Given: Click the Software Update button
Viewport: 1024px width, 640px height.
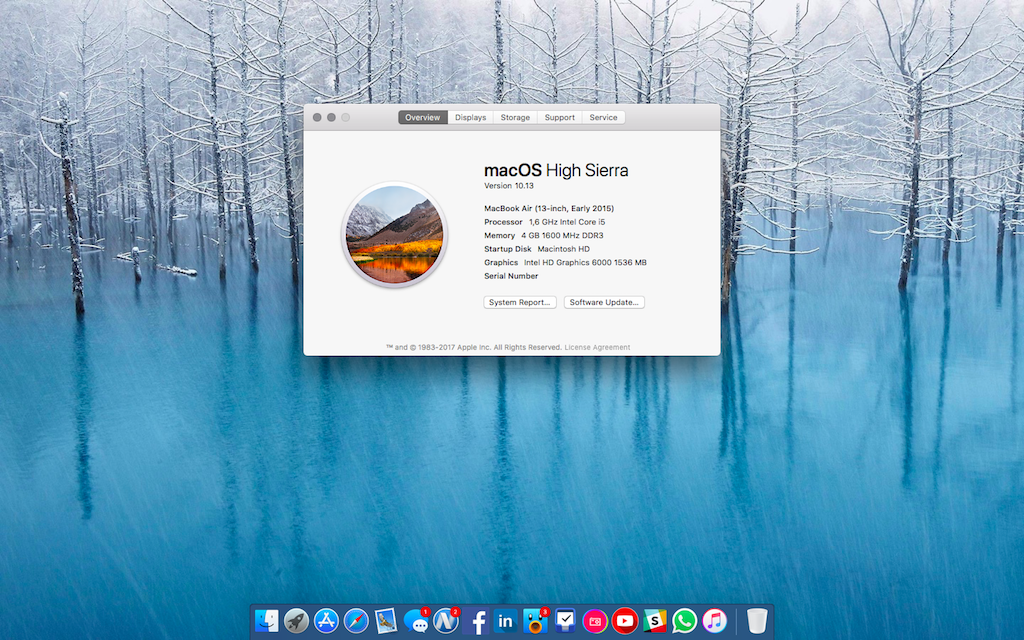Looking at the screenshot, I should point(604,302).
